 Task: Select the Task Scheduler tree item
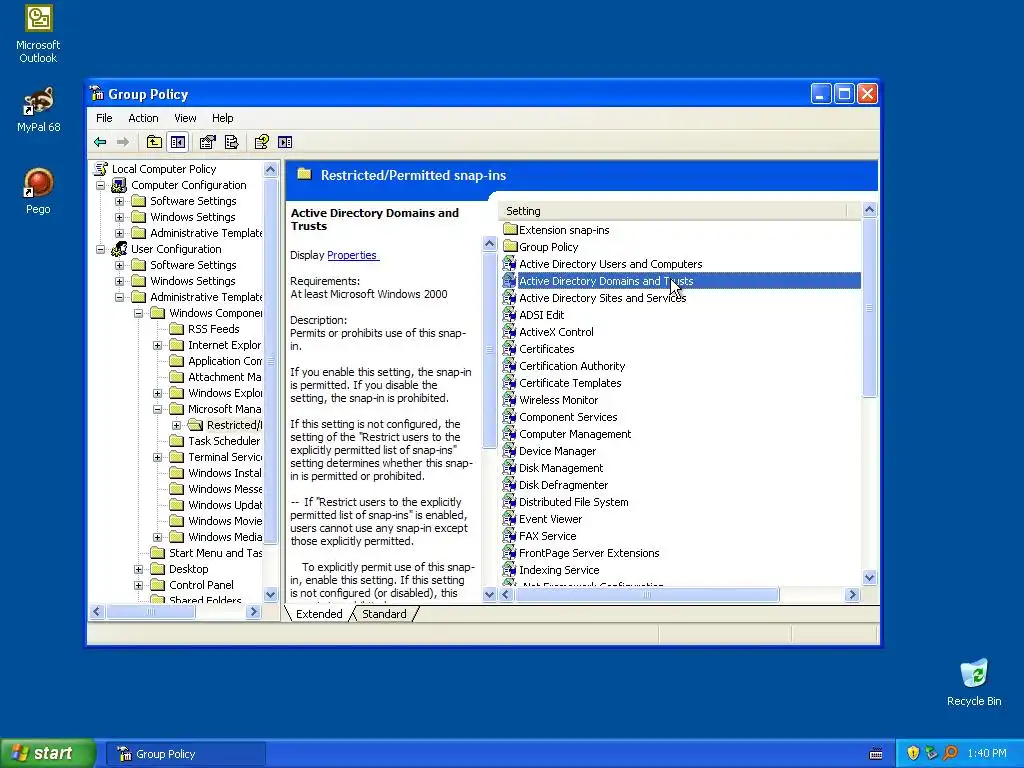pos(224,441)
